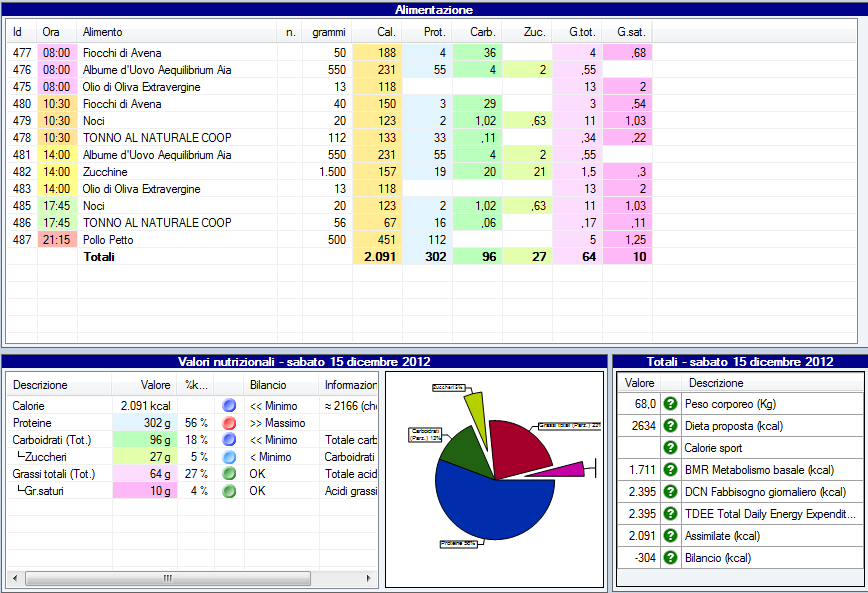This screenshot has height=593, width=868.
Task: Click the help icon beside Dieta proposta (kcal)
Action: pos(671,425)
